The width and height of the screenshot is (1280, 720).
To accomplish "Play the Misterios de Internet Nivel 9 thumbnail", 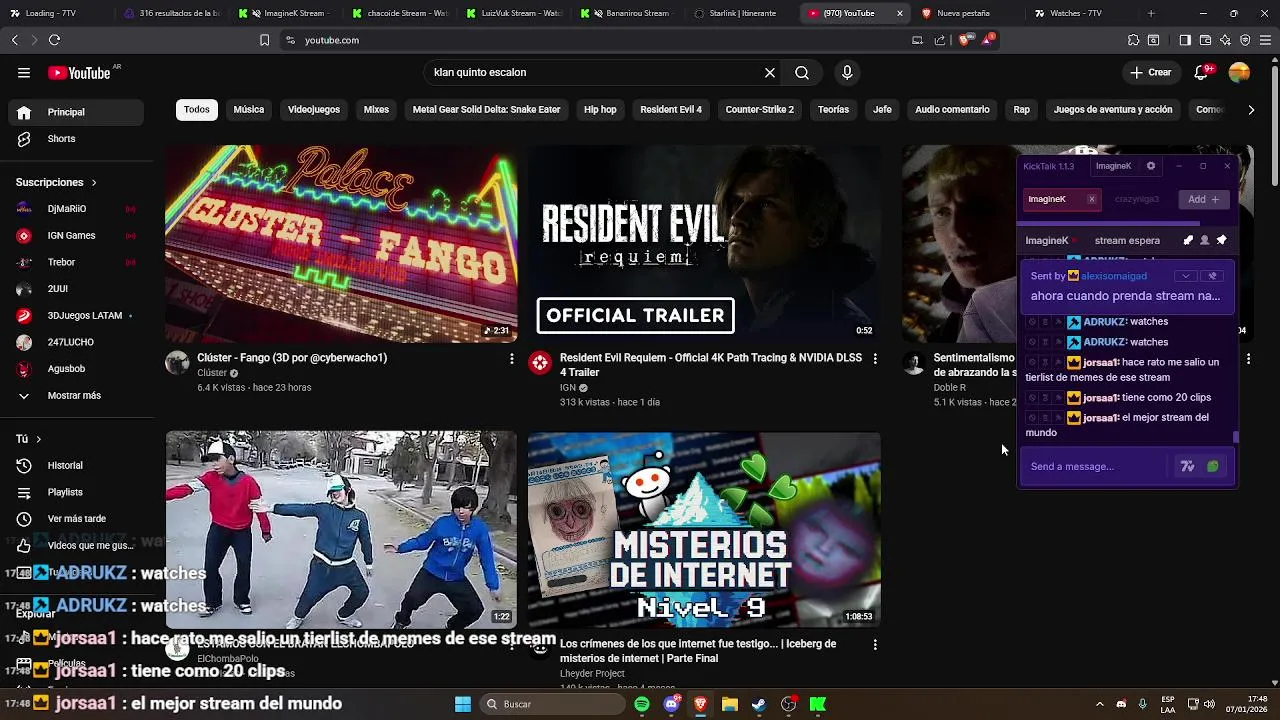I will click(704, 530).
